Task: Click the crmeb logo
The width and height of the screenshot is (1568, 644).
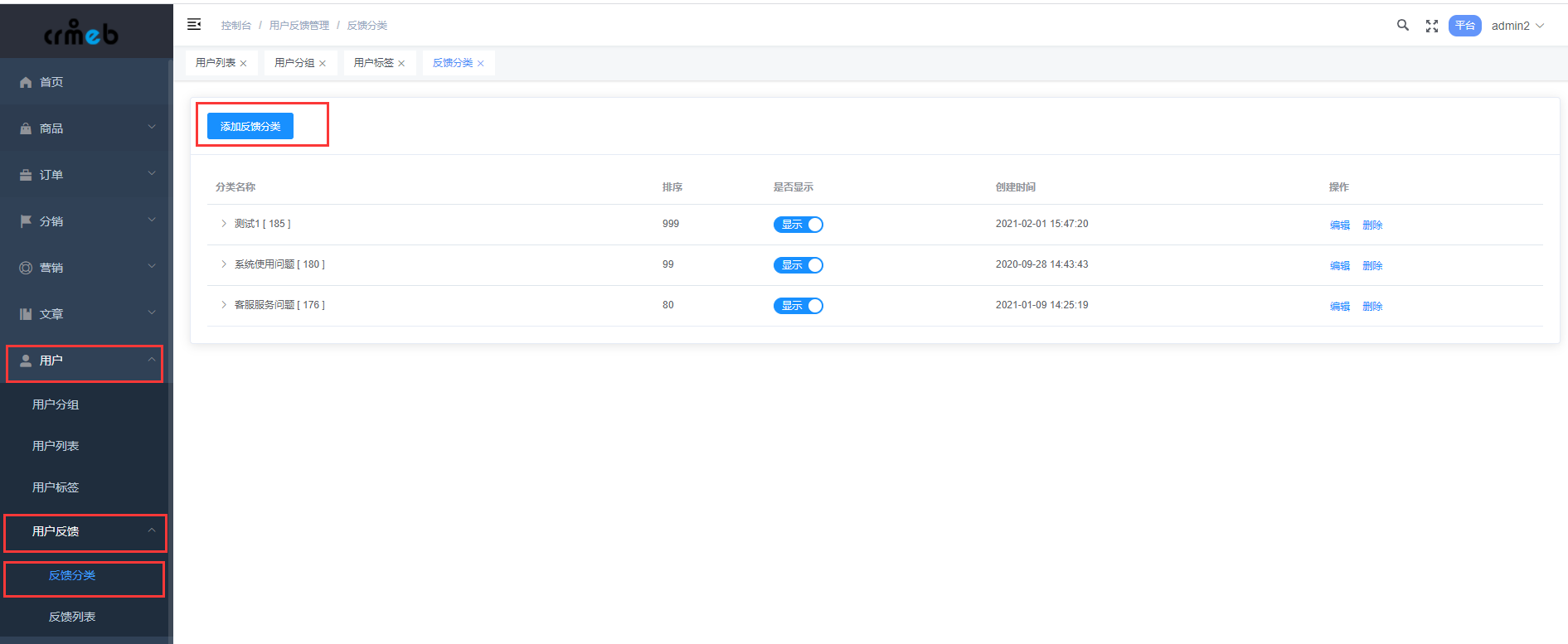Action: pos(80,33)
